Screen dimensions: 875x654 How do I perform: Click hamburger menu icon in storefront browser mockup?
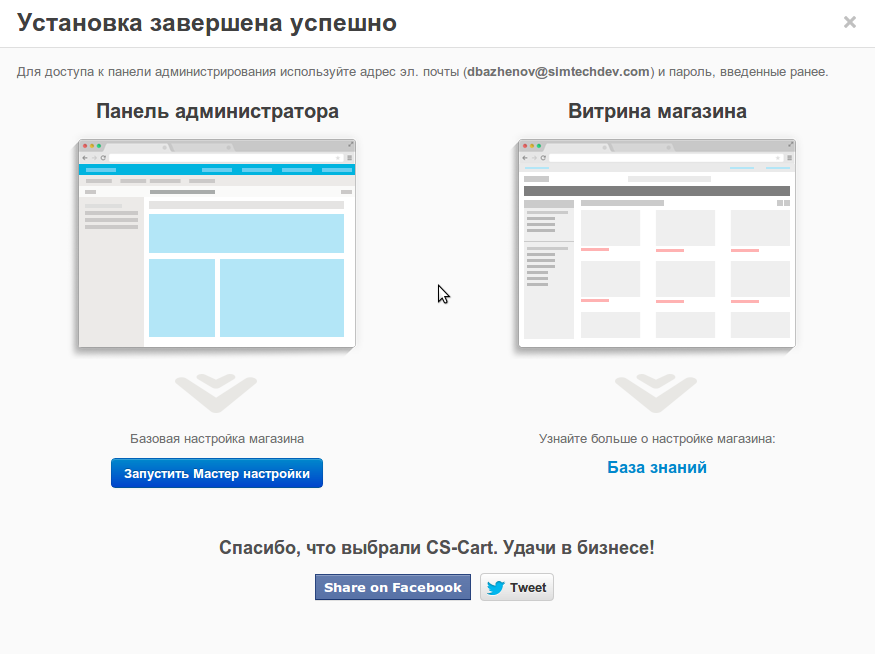click(x=788, y=158)
